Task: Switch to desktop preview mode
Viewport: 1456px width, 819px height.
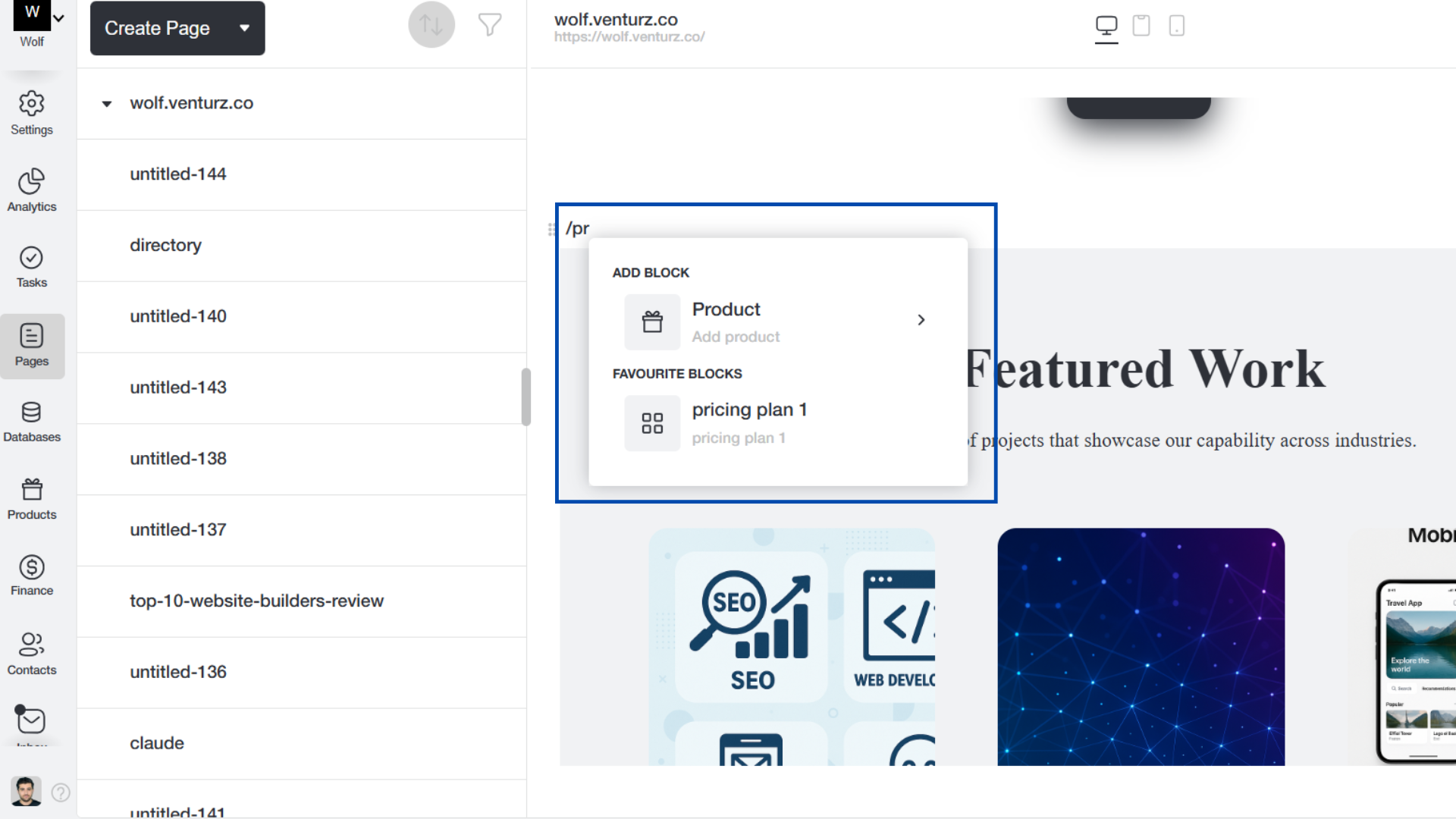Action: (x=1106, y=26)
